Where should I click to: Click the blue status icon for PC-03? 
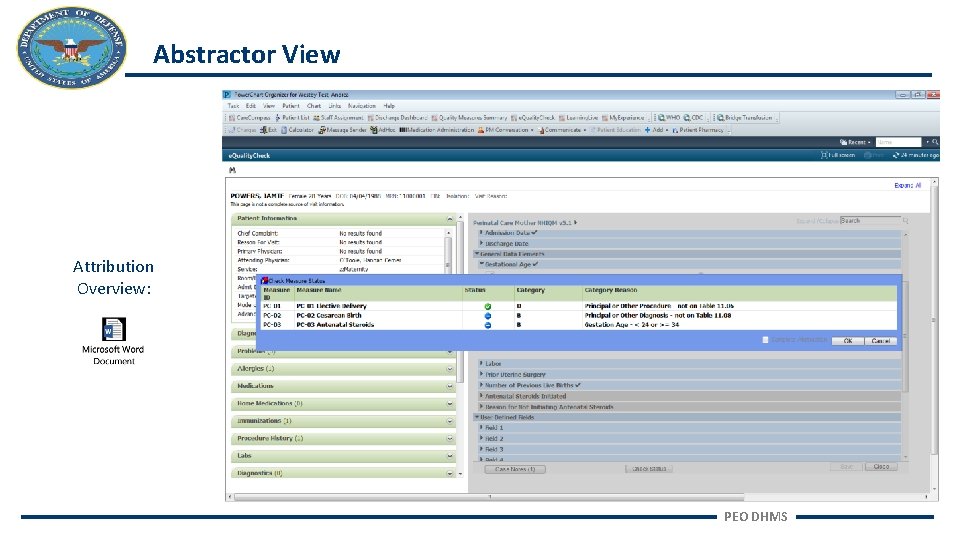[488, 325]
